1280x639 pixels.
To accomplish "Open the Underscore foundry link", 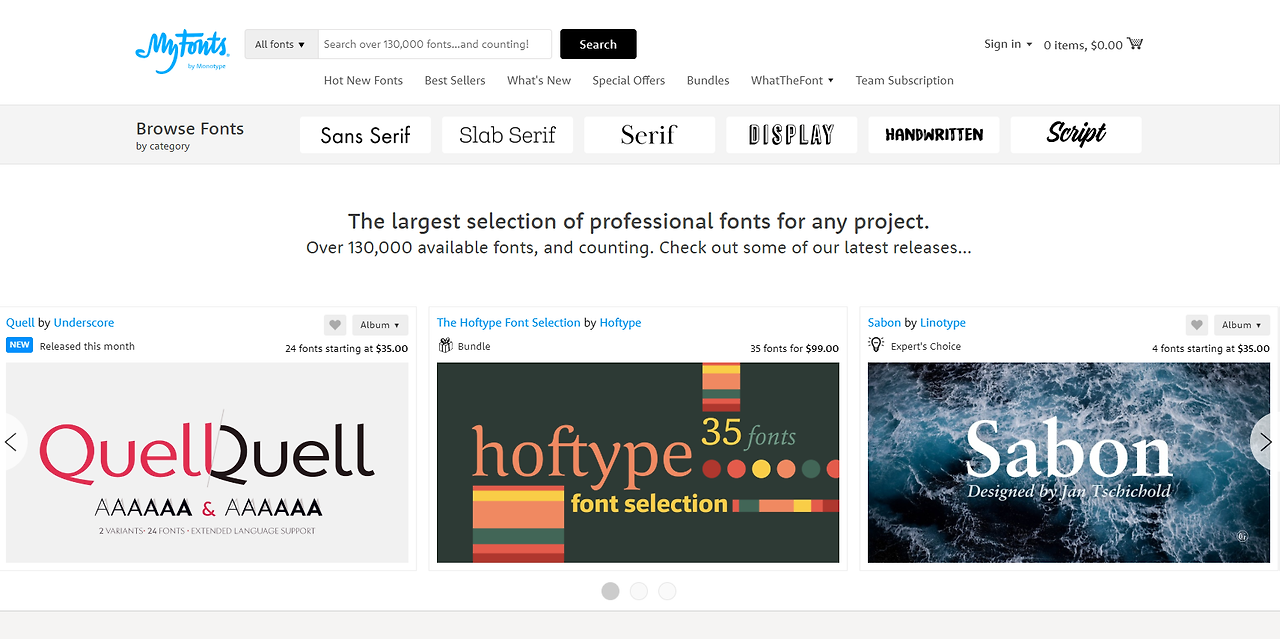I will (84, 323).
